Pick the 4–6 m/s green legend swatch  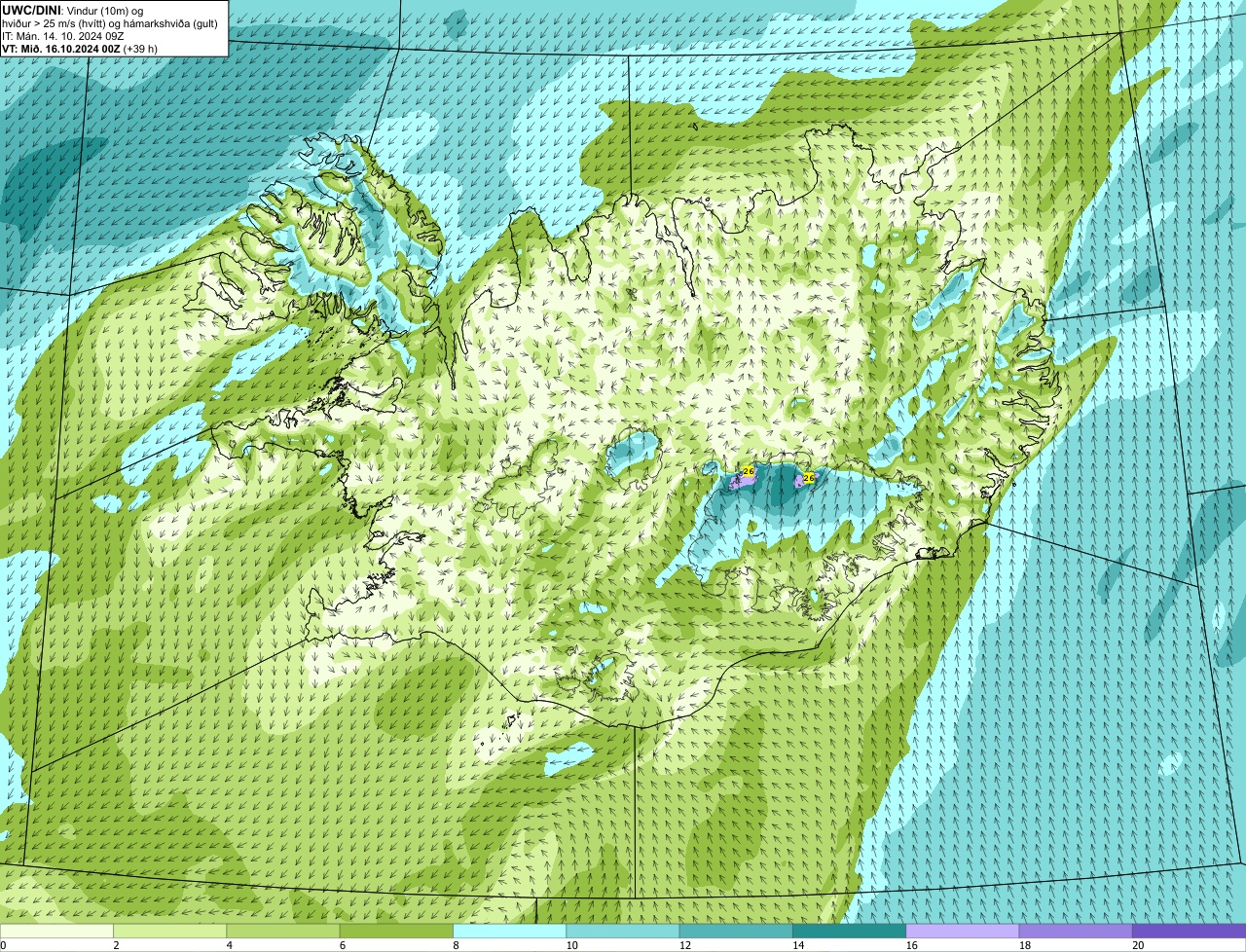(283, 932)
